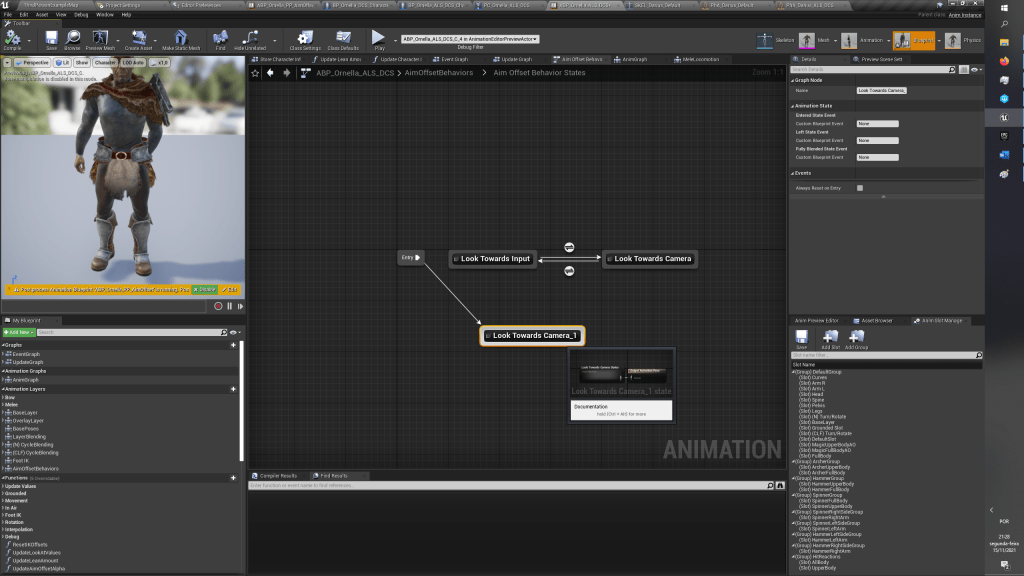Toggle the Always Reset on Entry checkbox

point(860,188)
